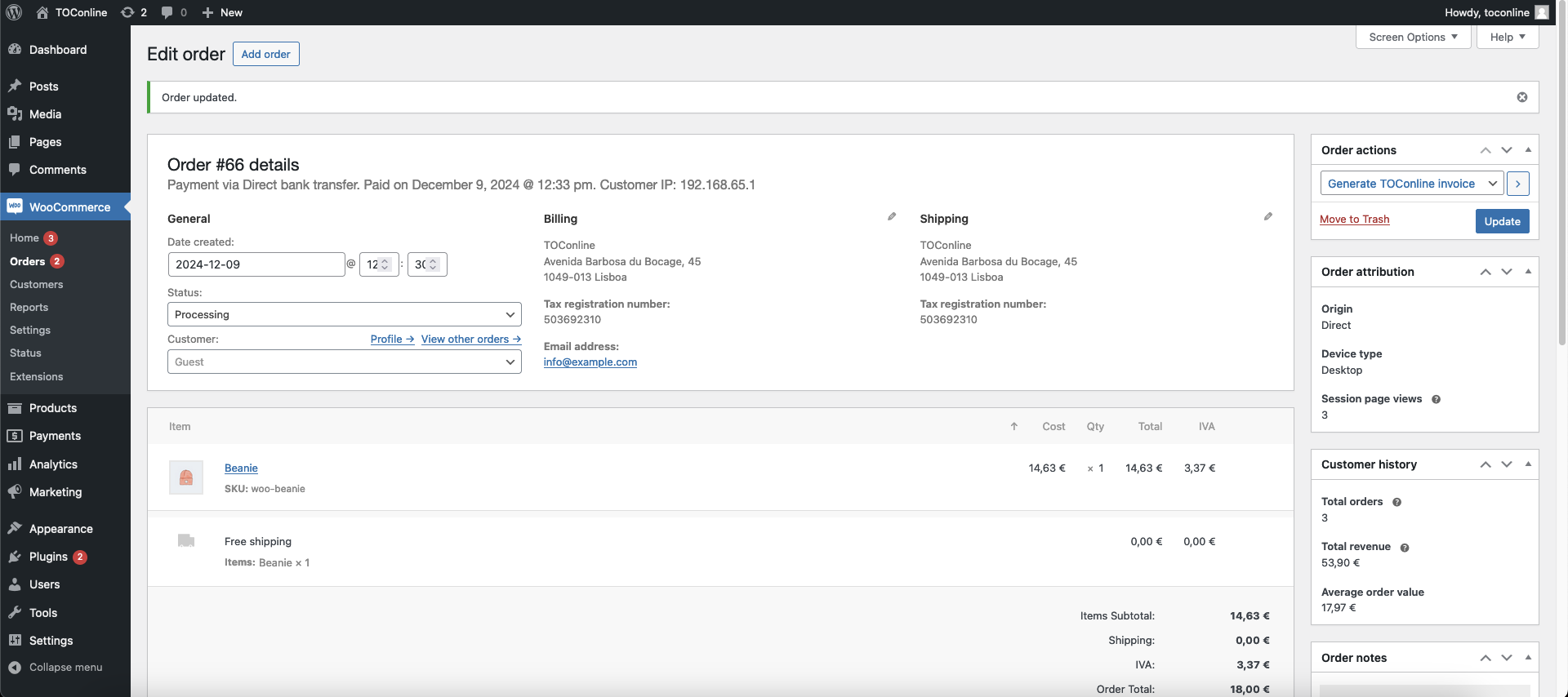1568x697 pixels.
Task: Edit billing address with pencil icon
Action: tap(892, 216)
